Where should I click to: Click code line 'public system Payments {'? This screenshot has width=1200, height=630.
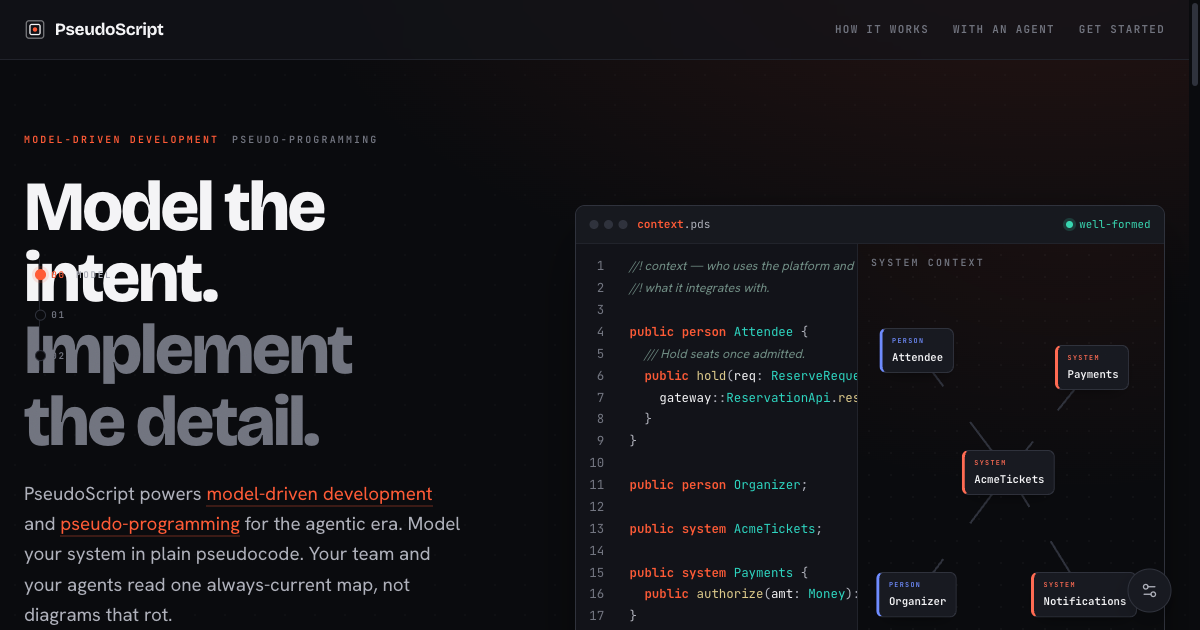click(x=718, y=573)
